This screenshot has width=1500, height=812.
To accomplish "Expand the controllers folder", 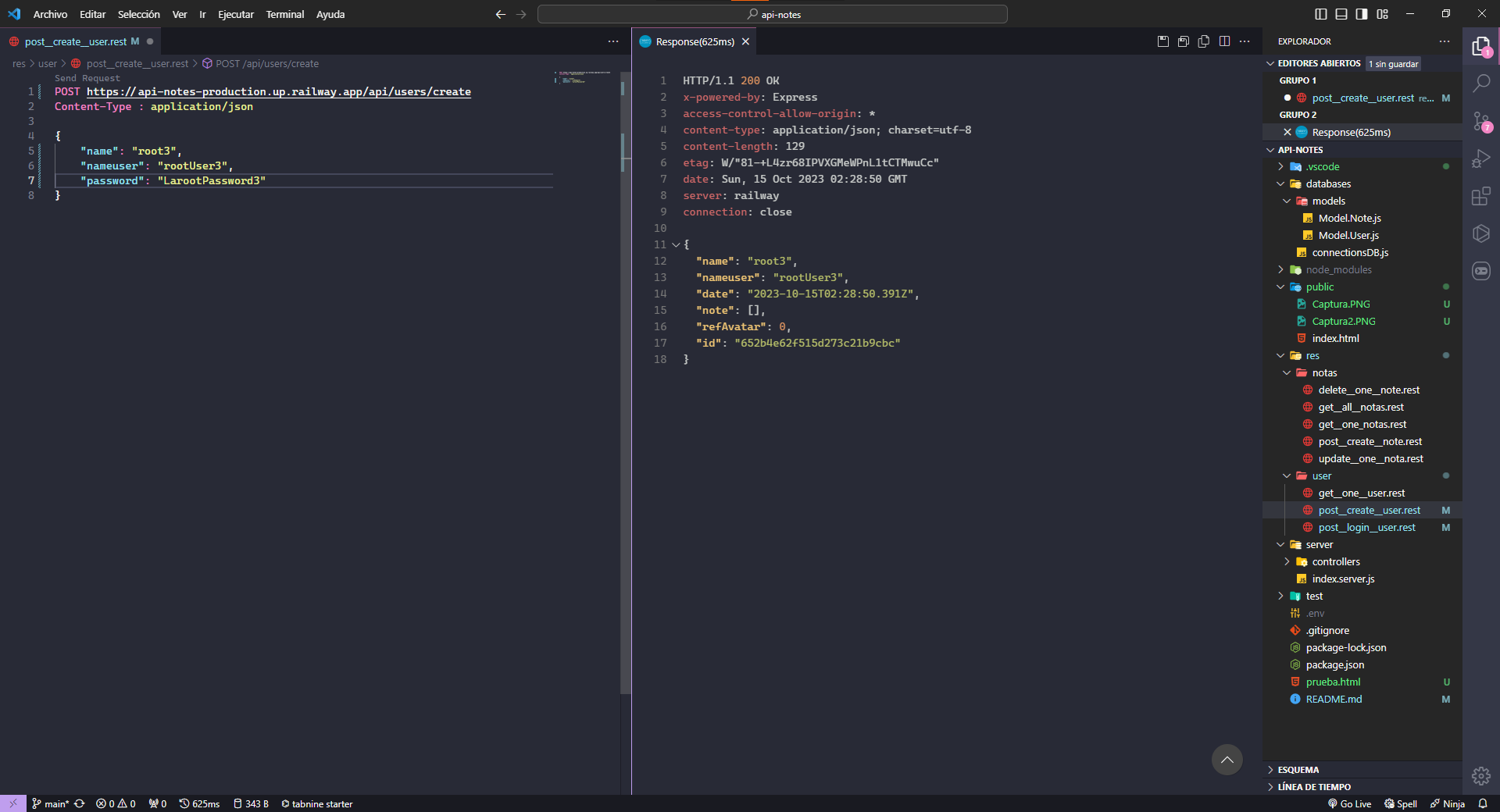I will click(1336, 561).
